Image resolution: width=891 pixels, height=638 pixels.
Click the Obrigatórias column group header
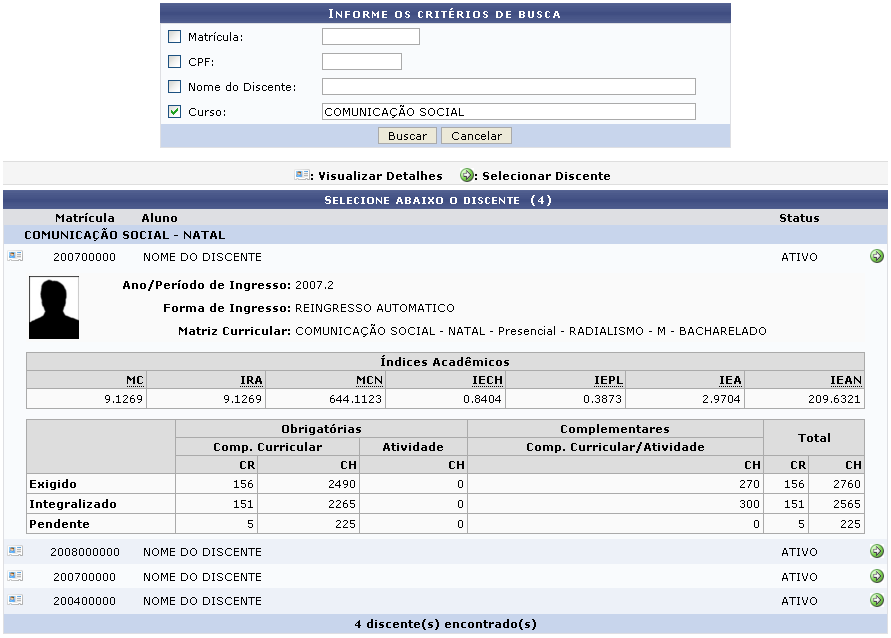(321, 429)
